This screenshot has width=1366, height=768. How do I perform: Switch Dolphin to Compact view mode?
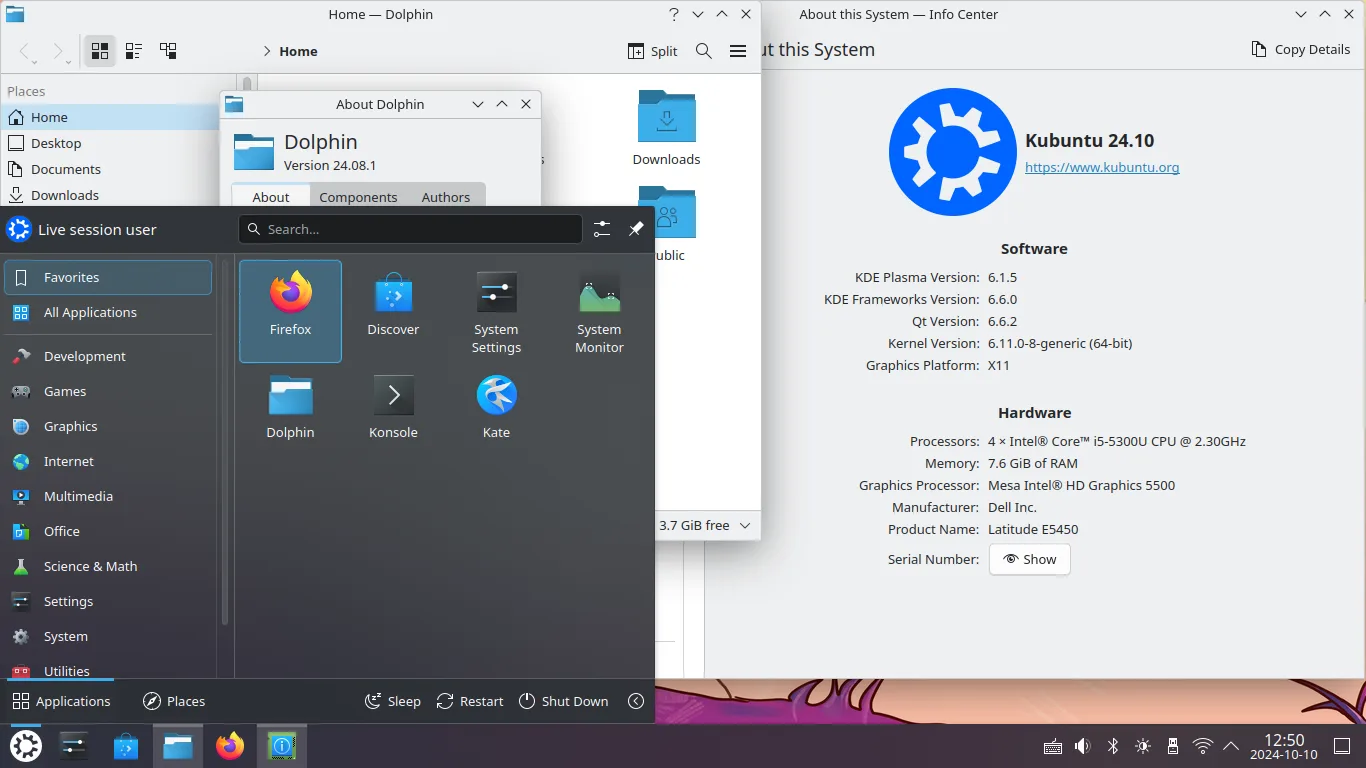133,51
